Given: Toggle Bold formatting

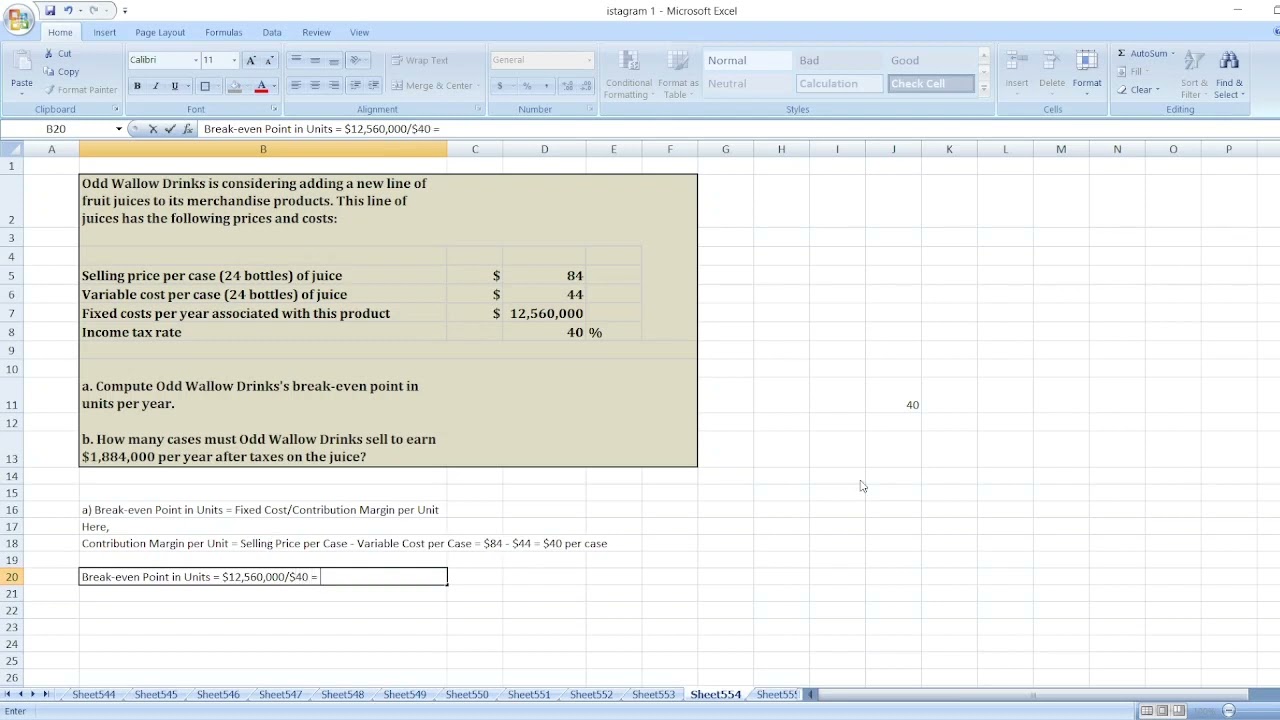Looking at the screenshot, I should 137,86.
